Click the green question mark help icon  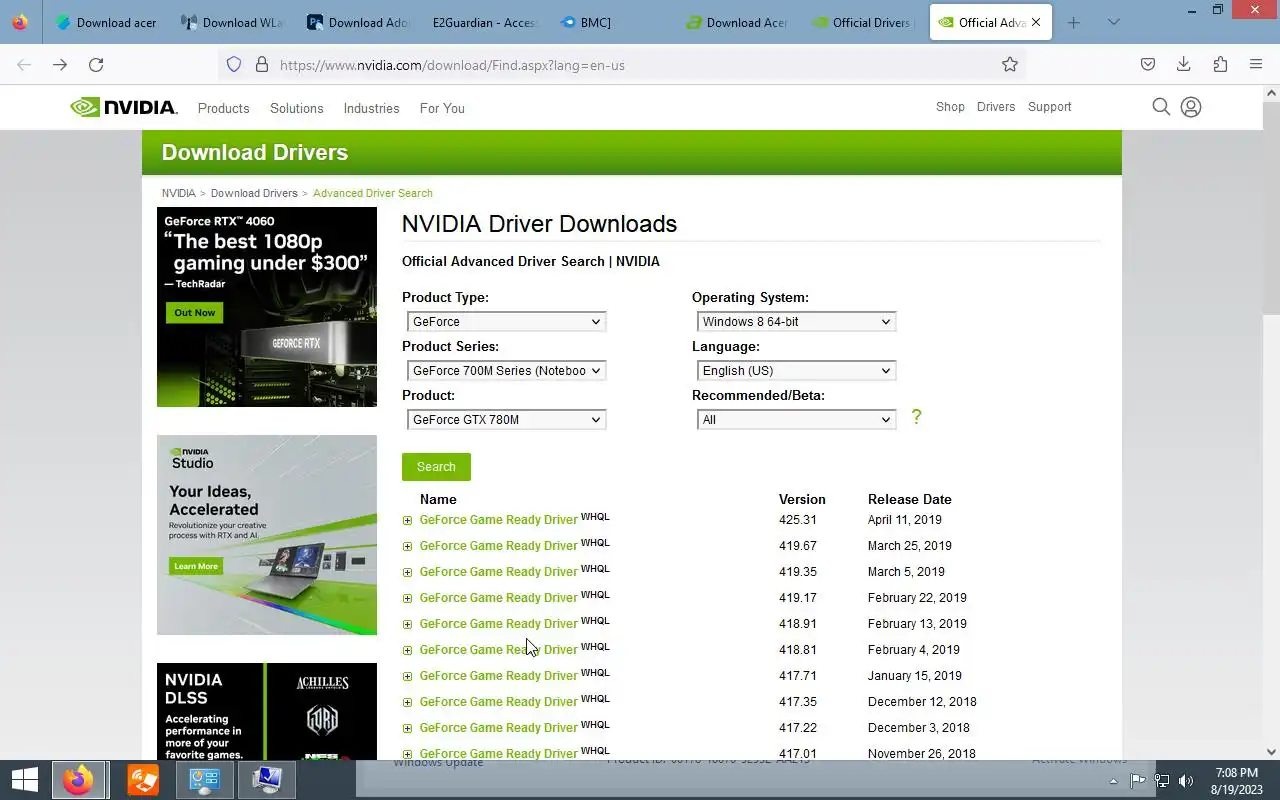(x=916, y=417)
